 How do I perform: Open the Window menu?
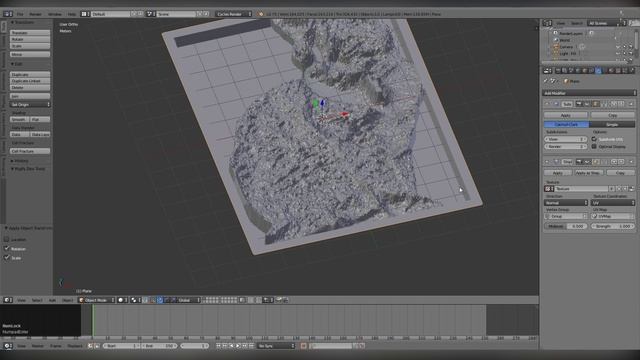coord(55,14)
